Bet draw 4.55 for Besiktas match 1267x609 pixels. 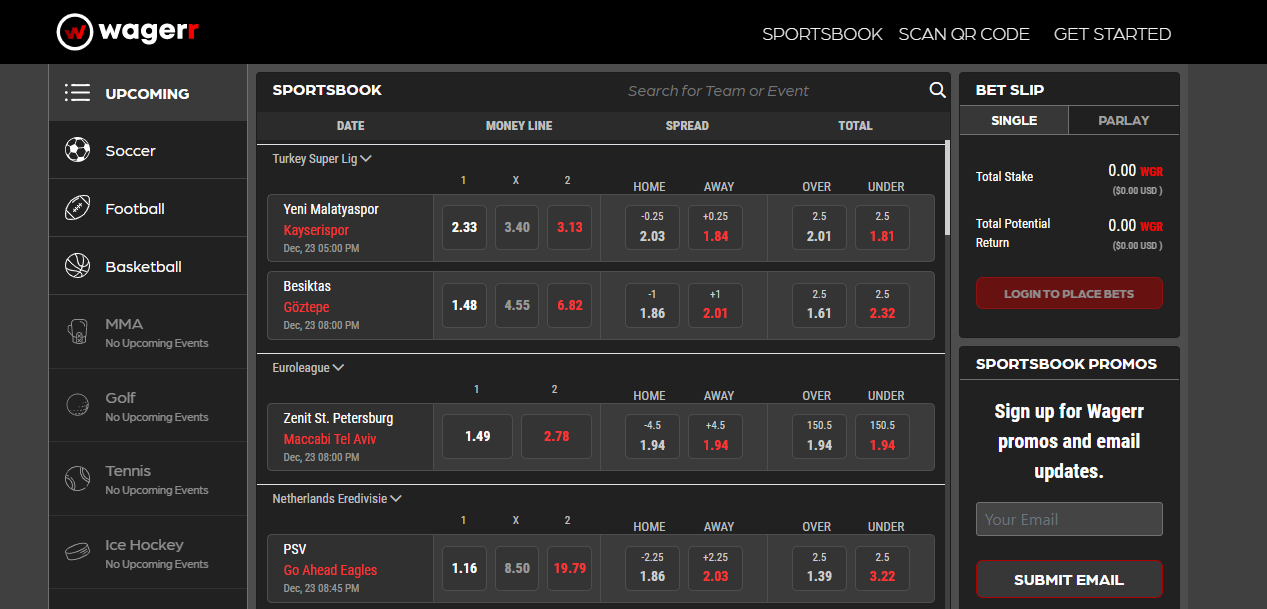[x=517, y=305]
